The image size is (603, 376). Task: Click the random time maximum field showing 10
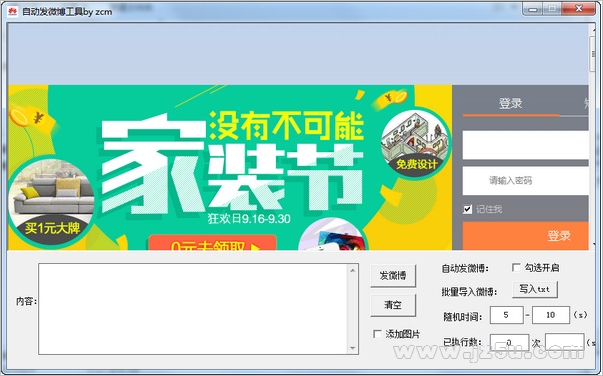click(x=551, y=315)
